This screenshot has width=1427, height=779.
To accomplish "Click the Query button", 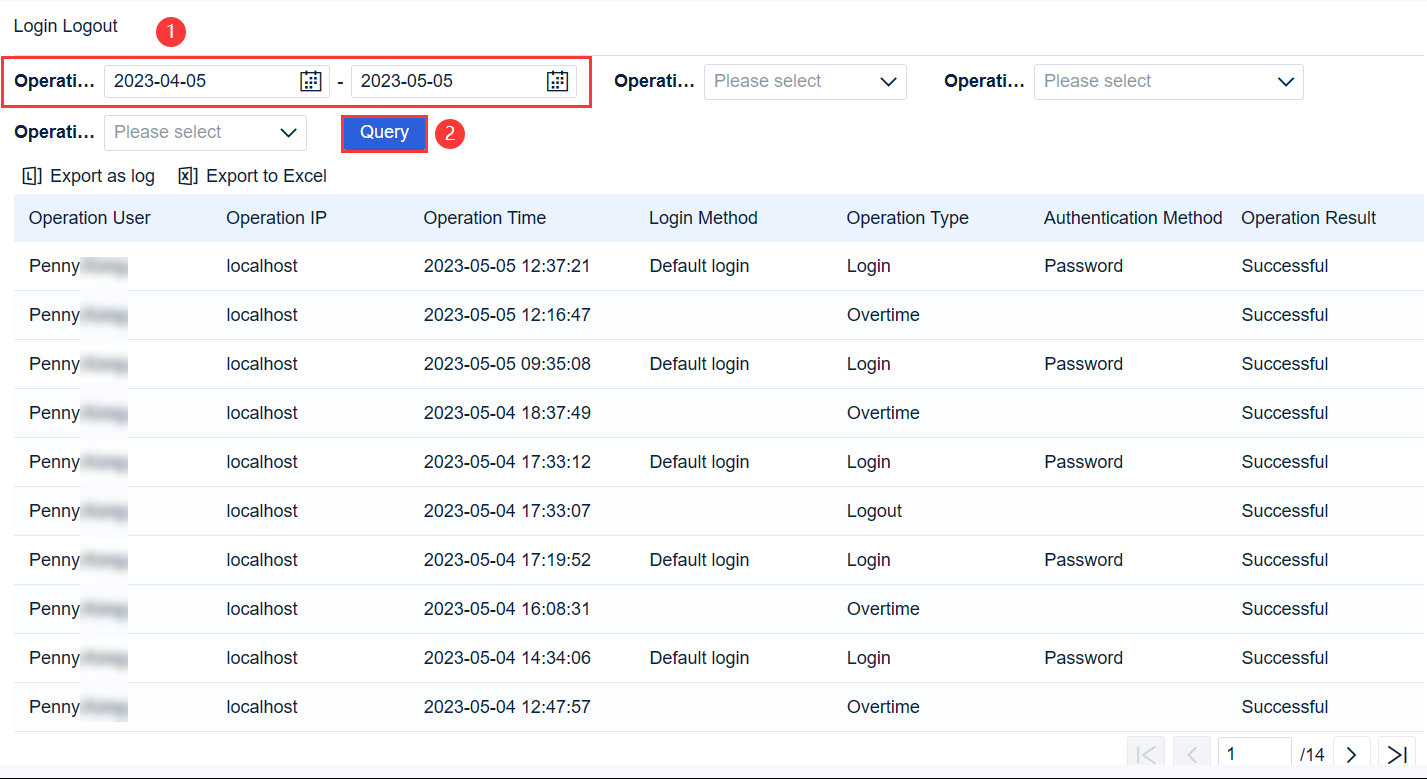I will coord(384,132).
